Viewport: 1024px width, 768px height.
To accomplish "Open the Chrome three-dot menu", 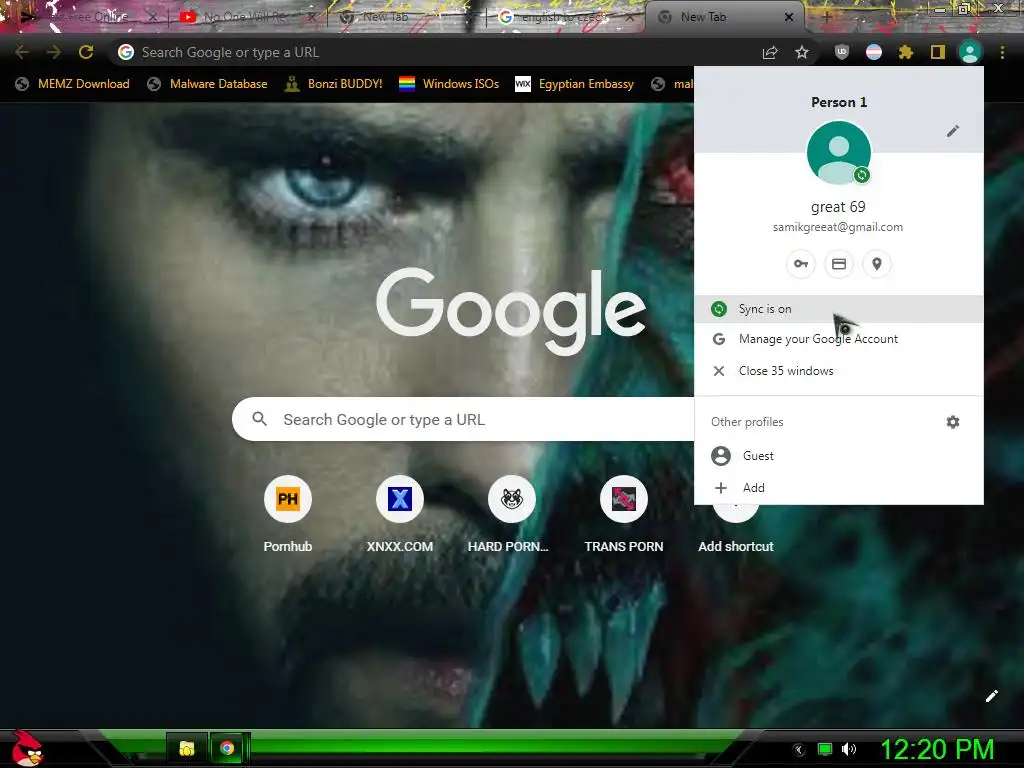I will 1002,52.
